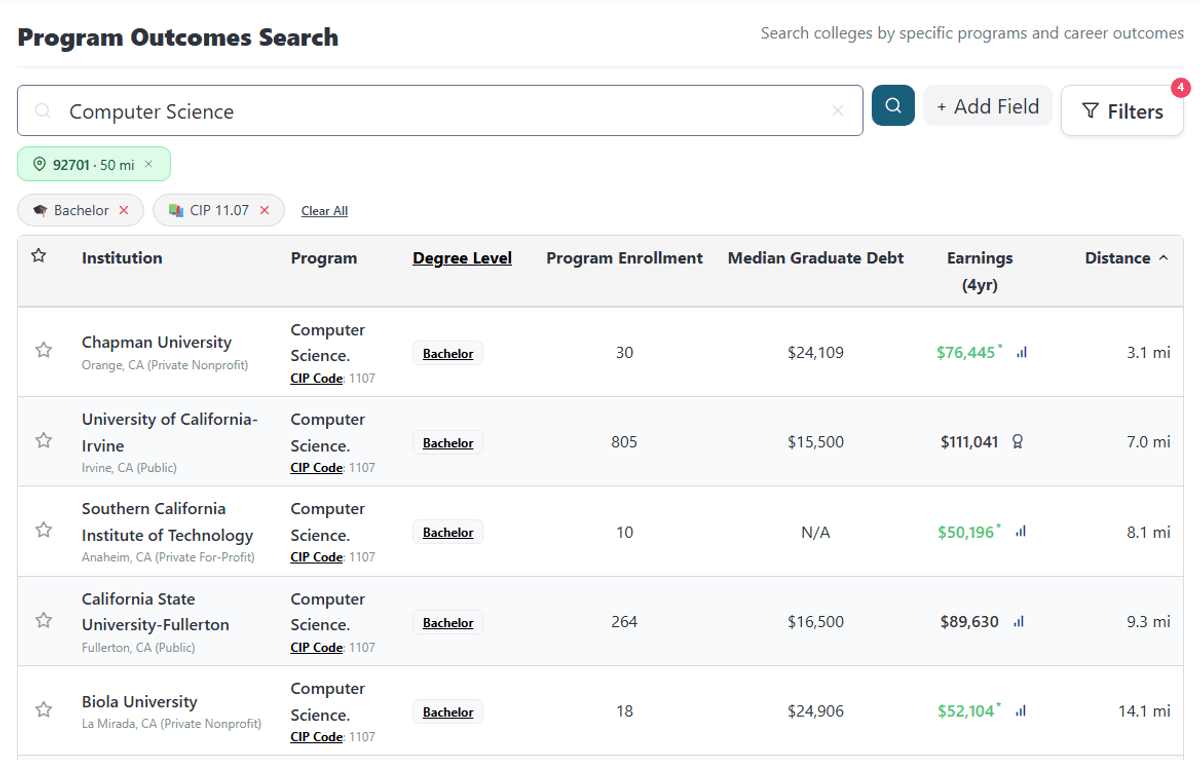The image size is (1200, 760).
Task: Click the location pin icon in the 92701 chip
Action: pyautogui.click(x=40, y=164)
